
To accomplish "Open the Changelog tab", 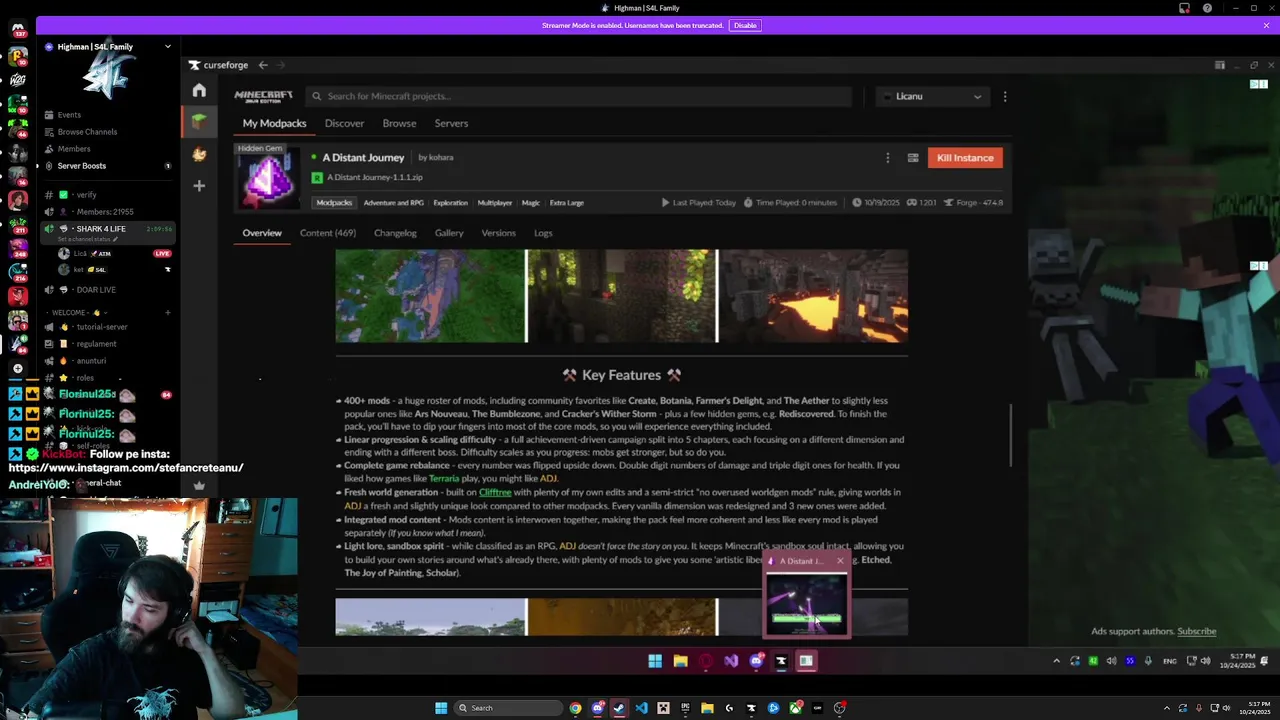I will (395, 233).
